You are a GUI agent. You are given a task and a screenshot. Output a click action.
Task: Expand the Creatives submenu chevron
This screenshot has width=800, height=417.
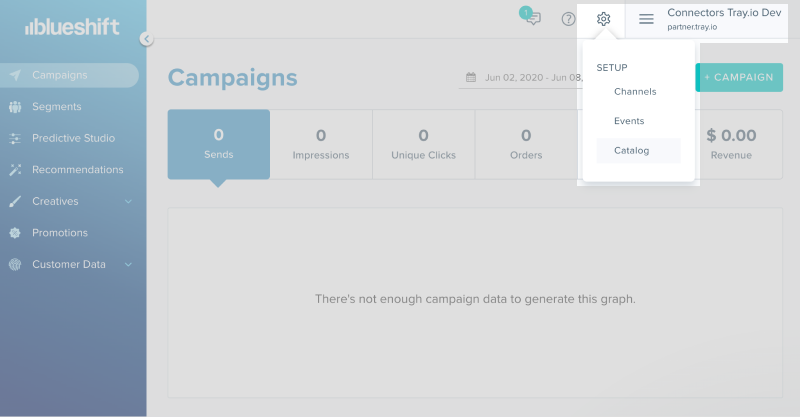pos(128,202)
